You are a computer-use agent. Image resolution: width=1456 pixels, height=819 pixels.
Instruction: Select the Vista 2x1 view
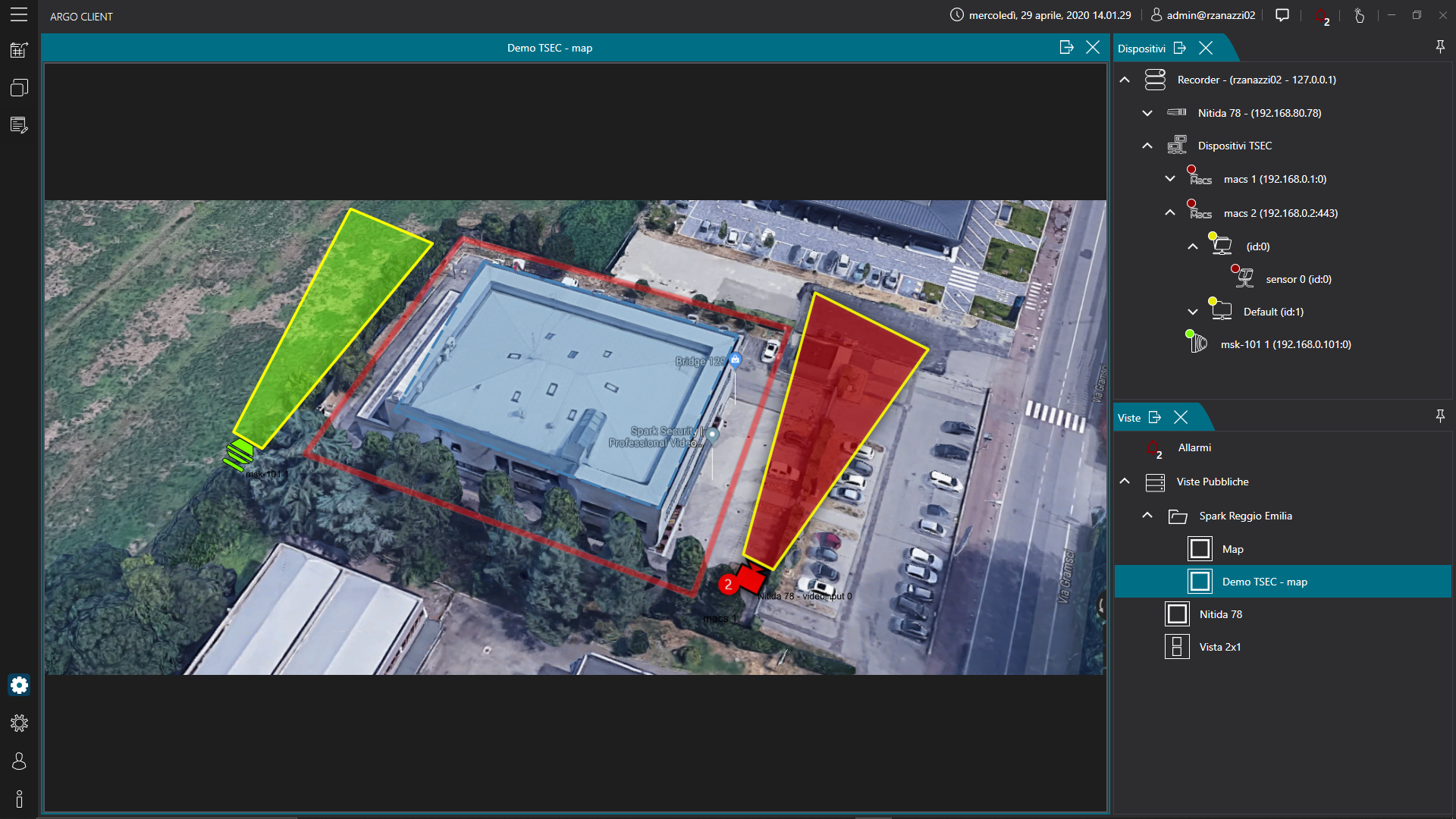(x=1221, y=647)
